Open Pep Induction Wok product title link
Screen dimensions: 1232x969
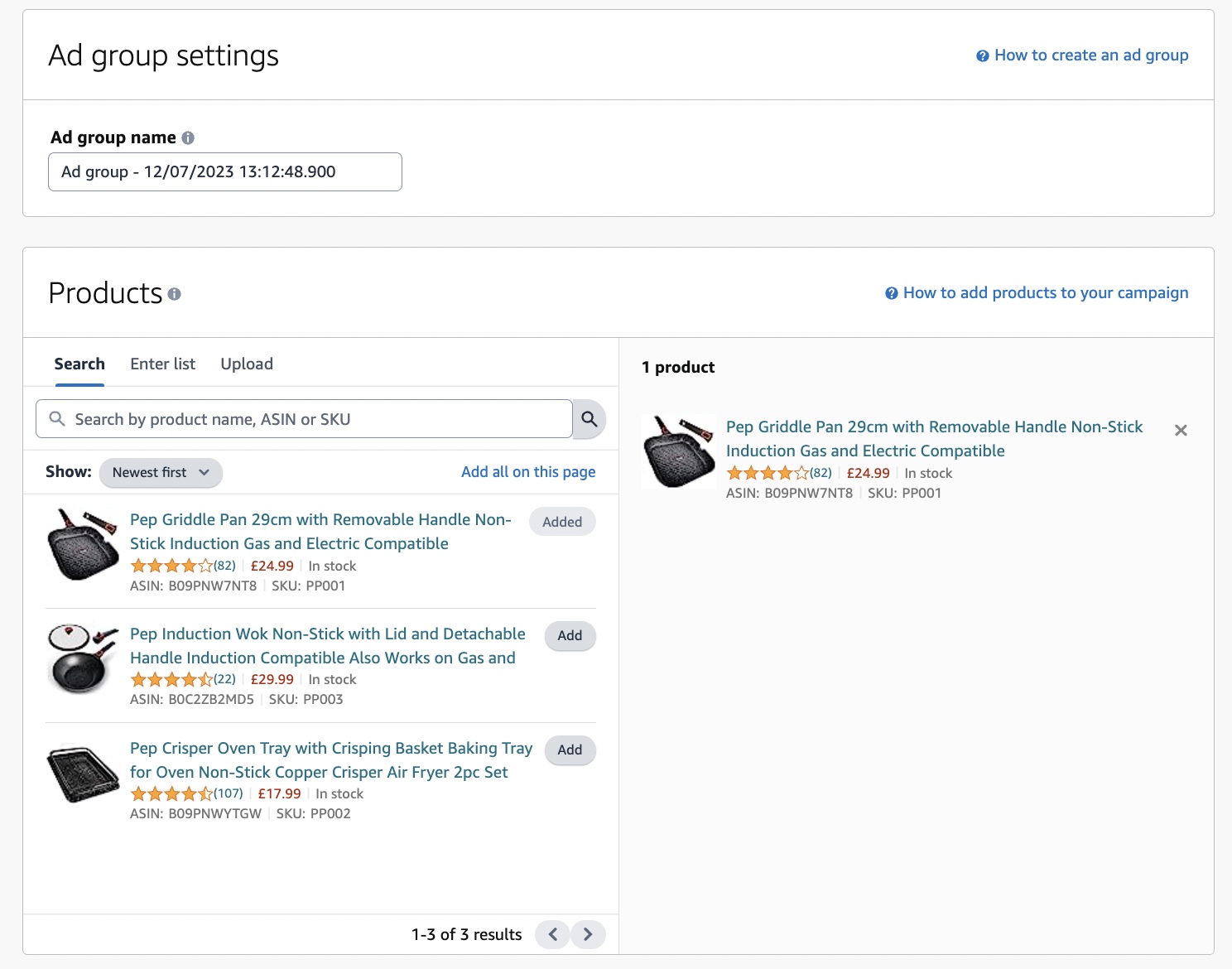pos(328,646)
